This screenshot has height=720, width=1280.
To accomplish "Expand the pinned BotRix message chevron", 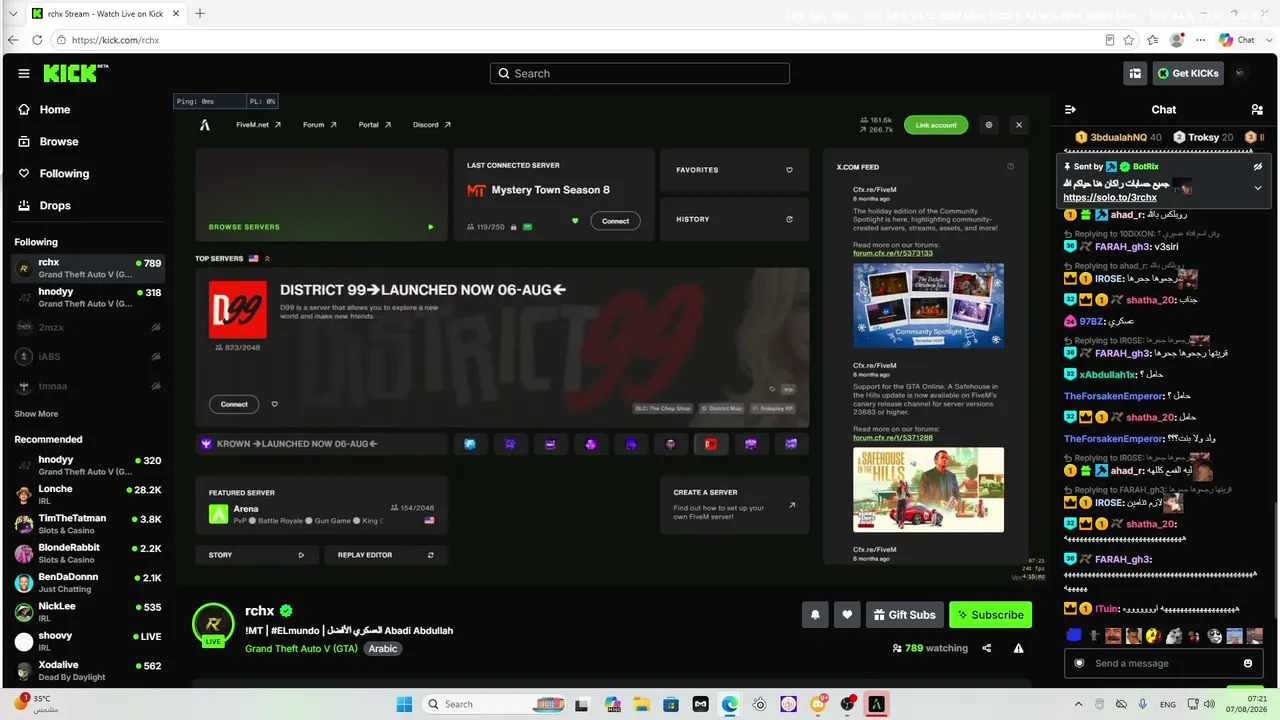I will click(1258, 188).
